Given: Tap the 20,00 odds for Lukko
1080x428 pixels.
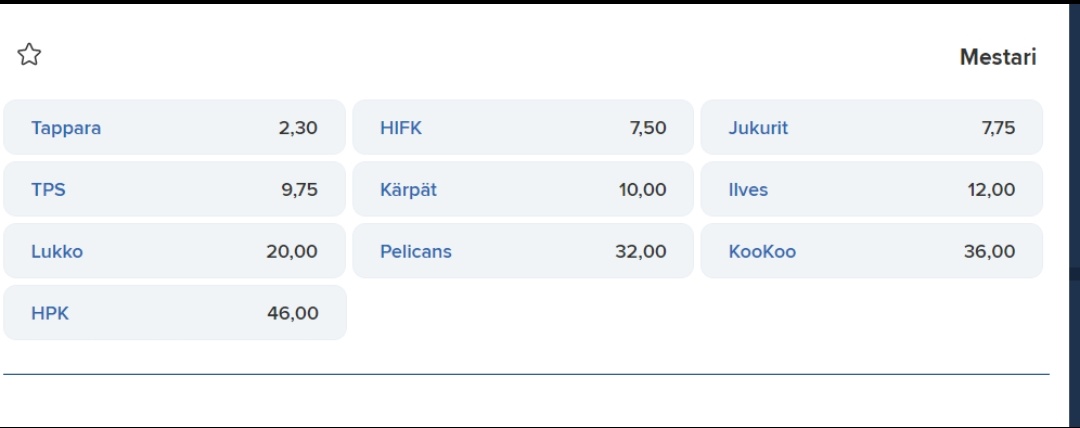Looking at the screenshot, I should (292, 252).
